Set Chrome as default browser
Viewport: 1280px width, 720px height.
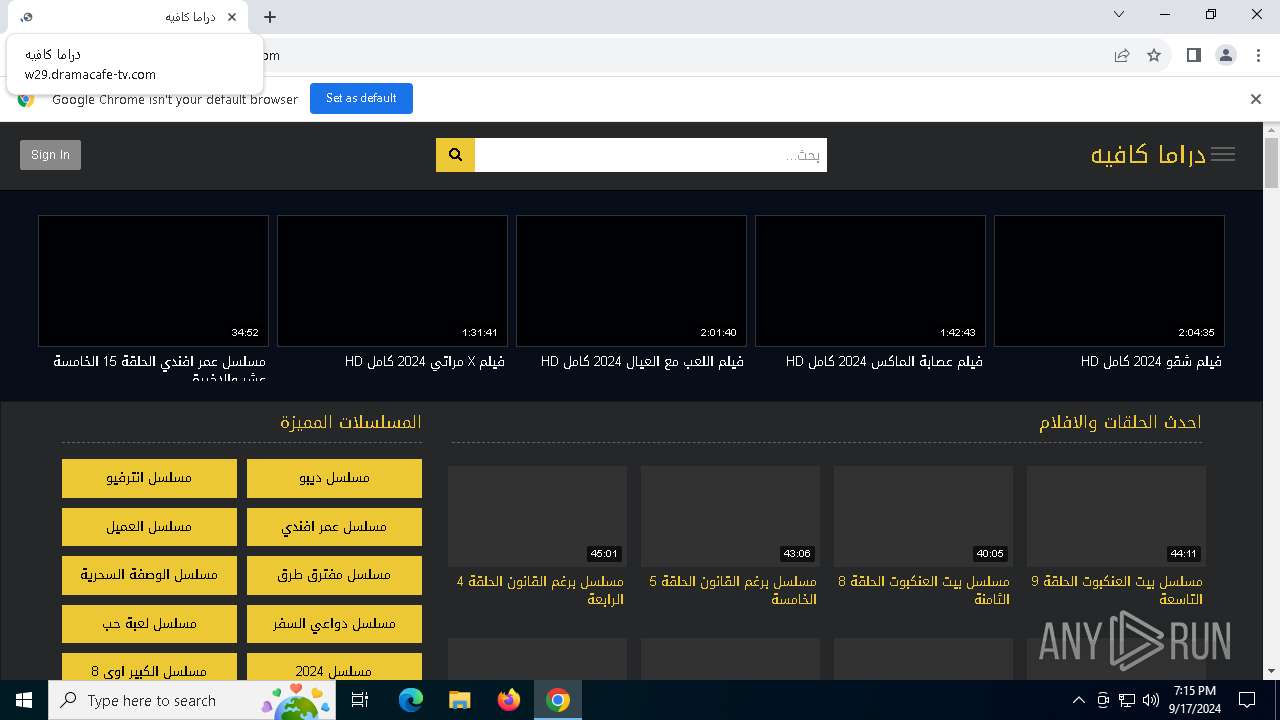click(x=361, y=98)
